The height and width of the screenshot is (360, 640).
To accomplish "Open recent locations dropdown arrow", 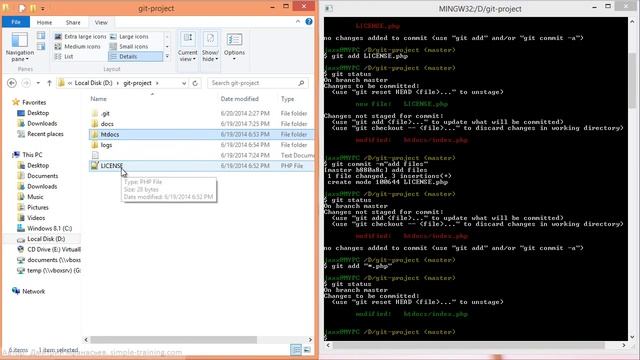I will pos(38,83).
